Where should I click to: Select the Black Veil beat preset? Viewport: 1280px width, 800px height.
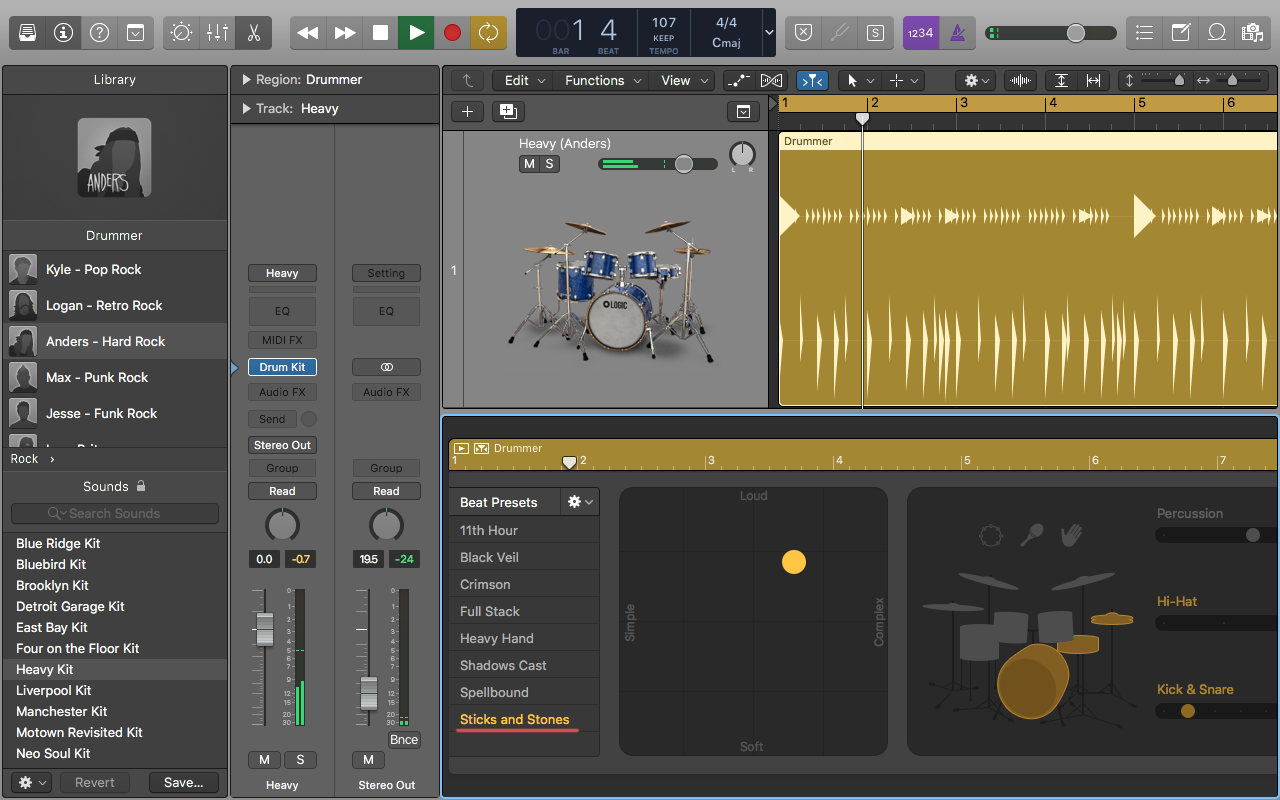pyautogui.click(x=524, y=557)
